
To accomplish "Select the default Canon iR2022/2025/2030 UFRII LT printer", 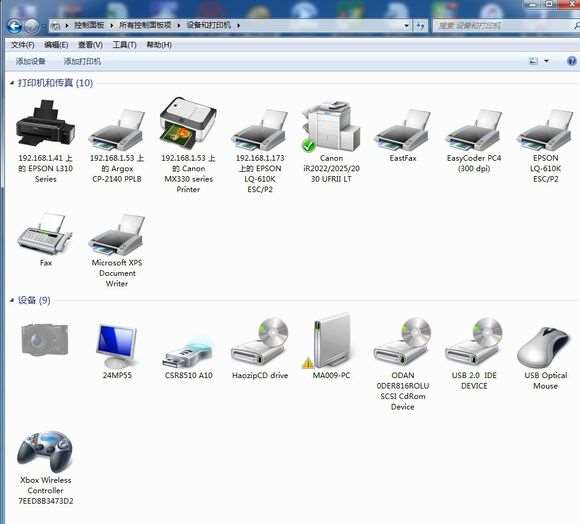I will tap(331, 142).
